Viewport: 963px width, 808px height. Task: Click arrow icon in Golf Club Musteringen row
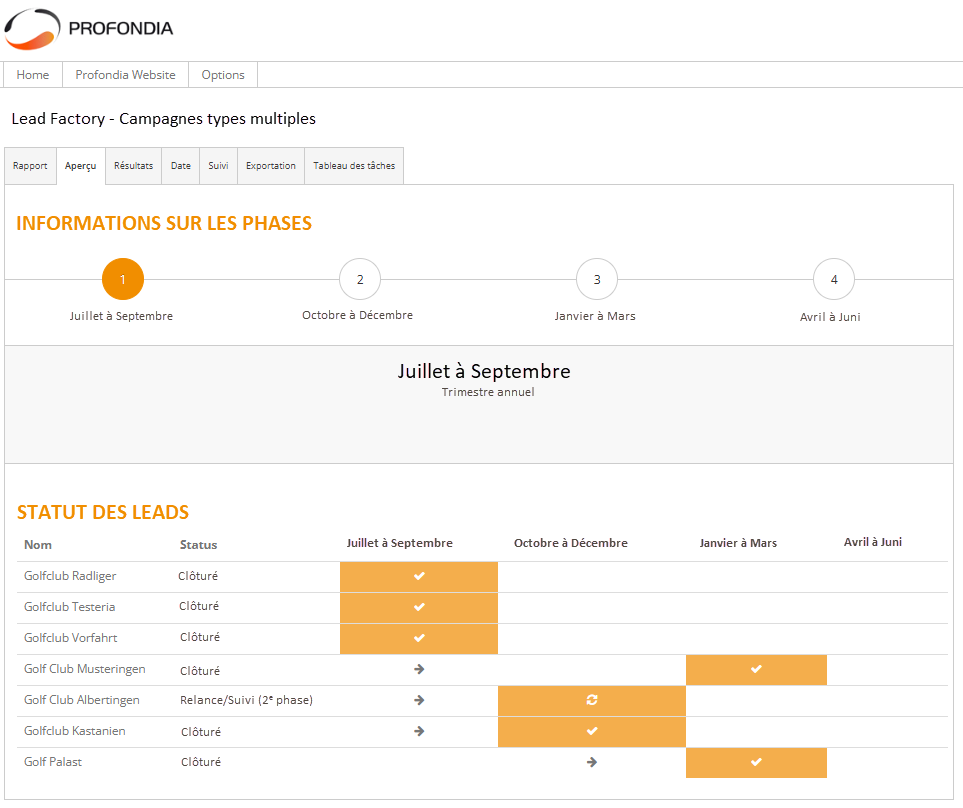tap(419, 669)
